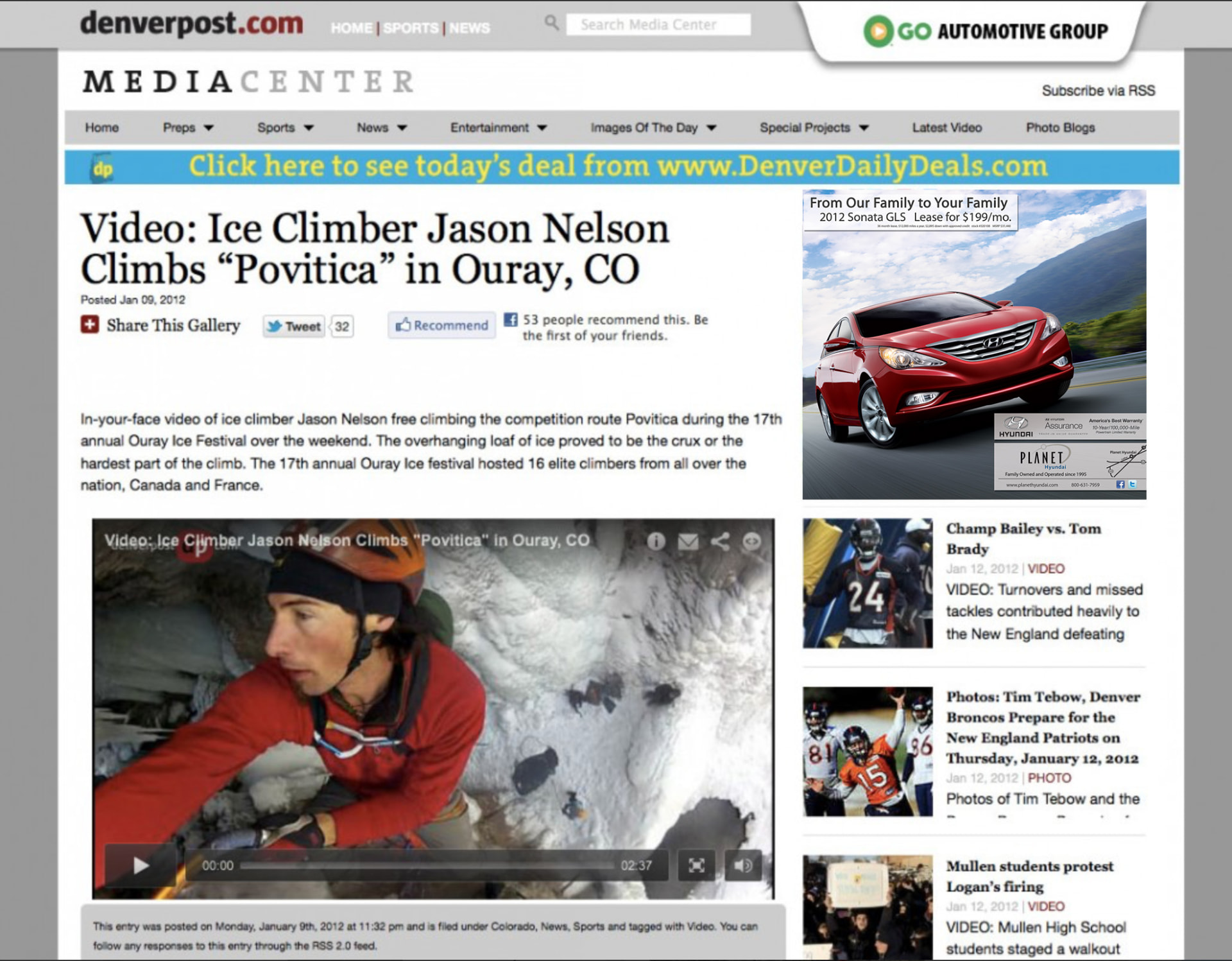Screen dimensions: 1232x961
Task: Click the Mullen protest thumbnail image
Action: tap(868, 908)
